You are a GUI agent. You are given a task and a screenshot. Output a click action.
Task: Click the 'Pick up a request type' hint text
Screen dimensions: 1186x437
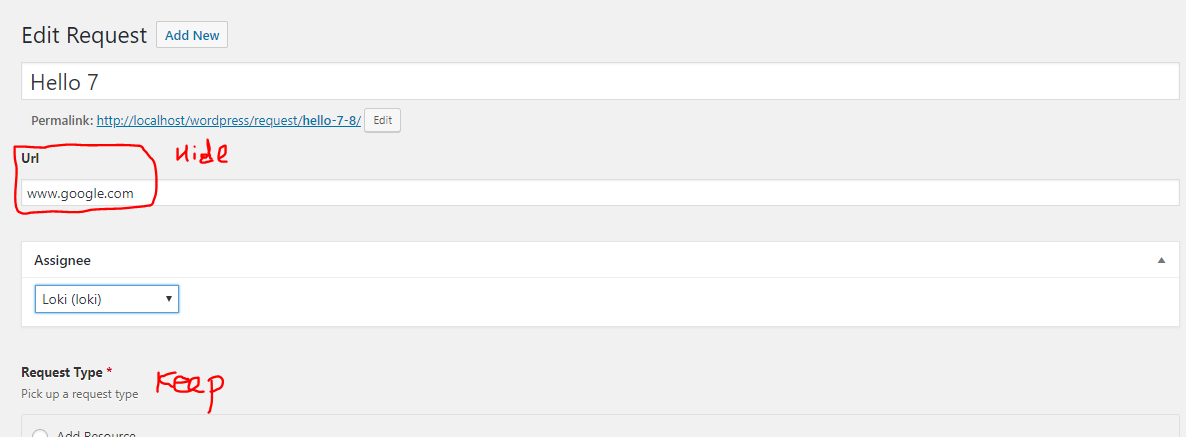[80, 394]
